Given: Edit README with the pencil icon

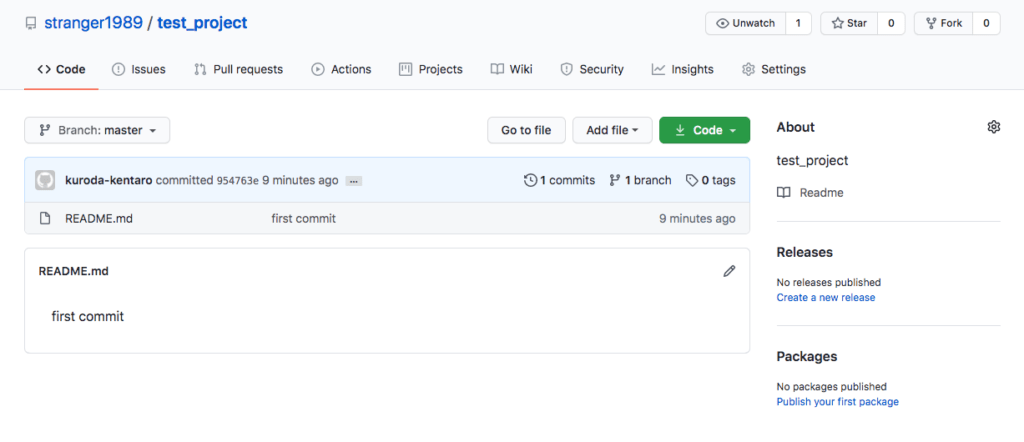Looking at the screenshot, I should pyautogui.click(x=729, y=271).
